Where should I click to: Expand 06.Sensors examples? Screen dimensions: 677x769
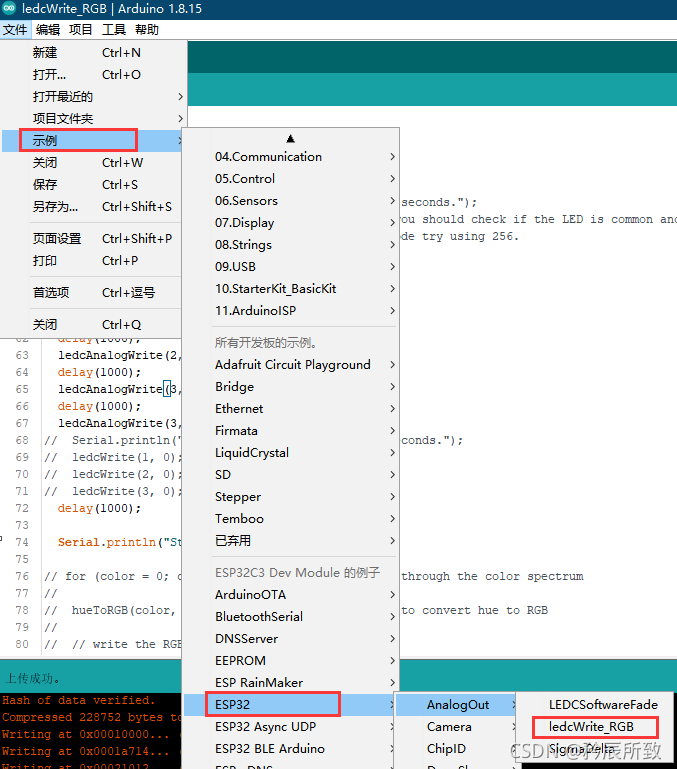click(290, 201)
